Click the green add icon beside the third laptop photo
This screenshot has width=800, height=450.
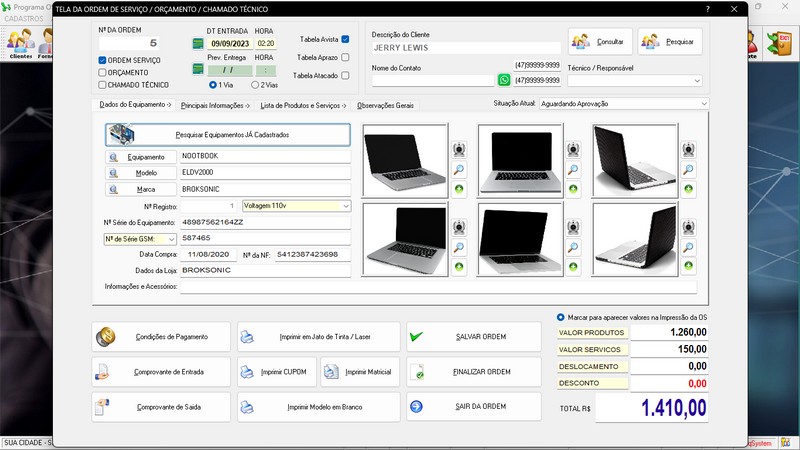(689, 189)
